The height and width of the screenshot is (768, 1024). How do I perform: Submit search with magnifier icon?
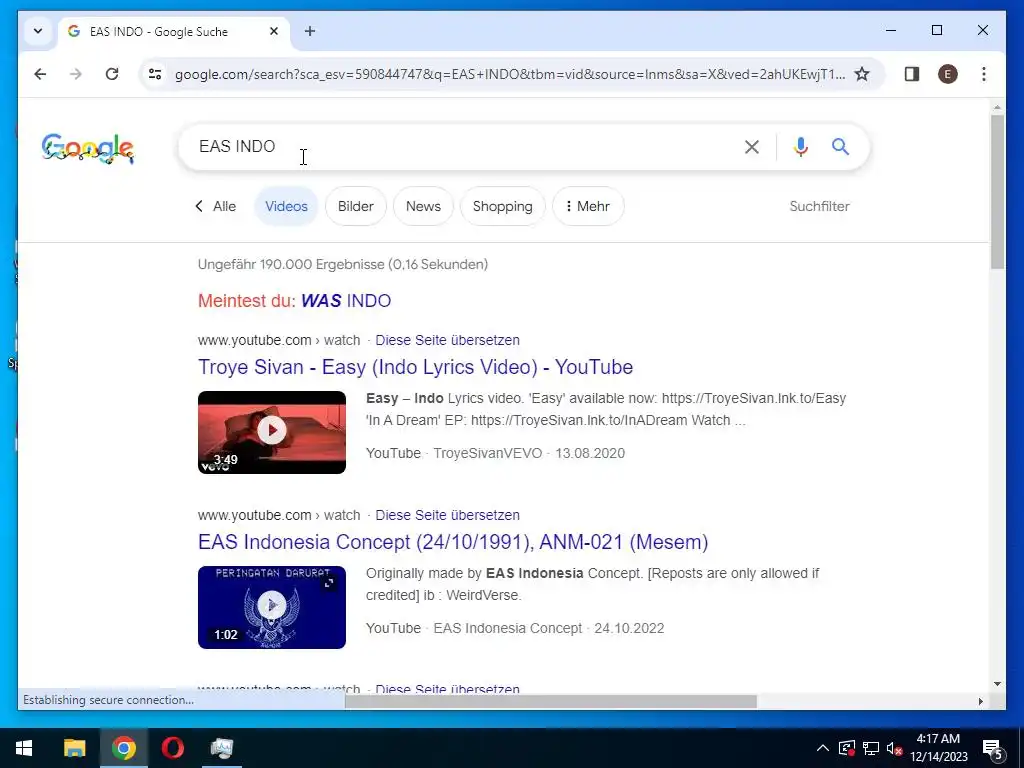[840, 146]
